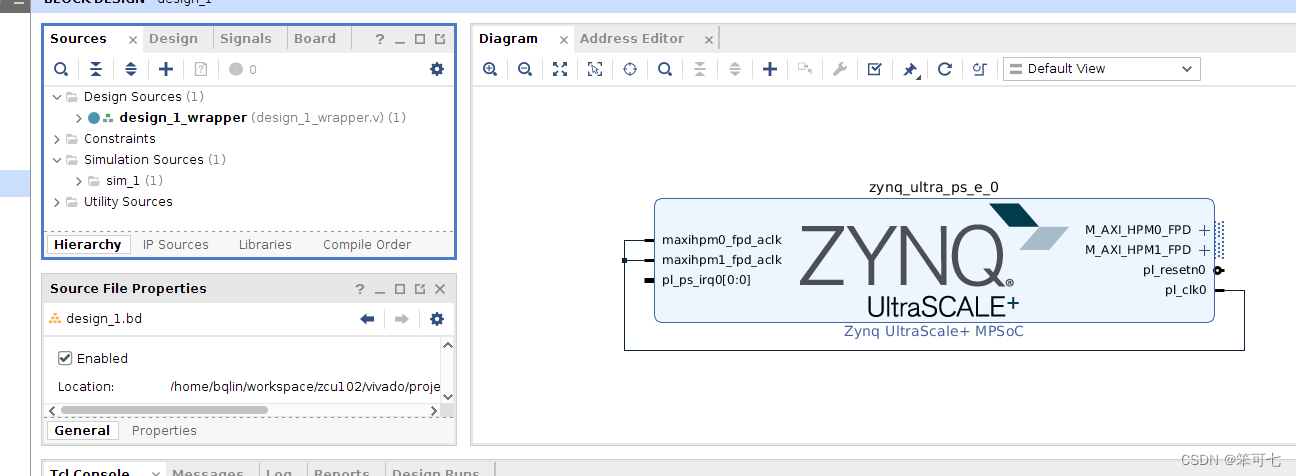Close the Sources tab
Screen dimensions: 1296x476
pyautogui.click(x=133, y=40)
